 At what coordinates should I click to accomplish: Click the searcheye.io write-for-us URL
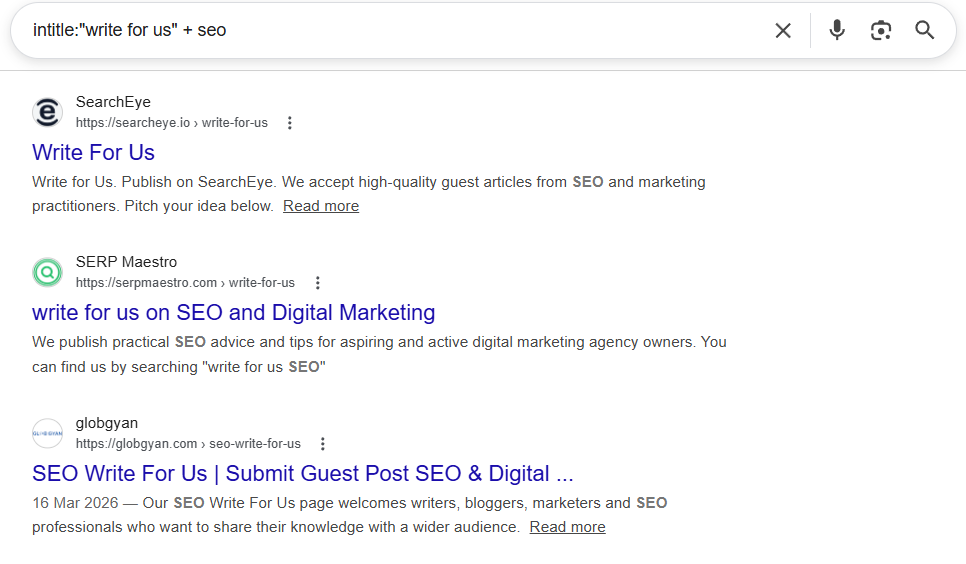tap(172, 123)
